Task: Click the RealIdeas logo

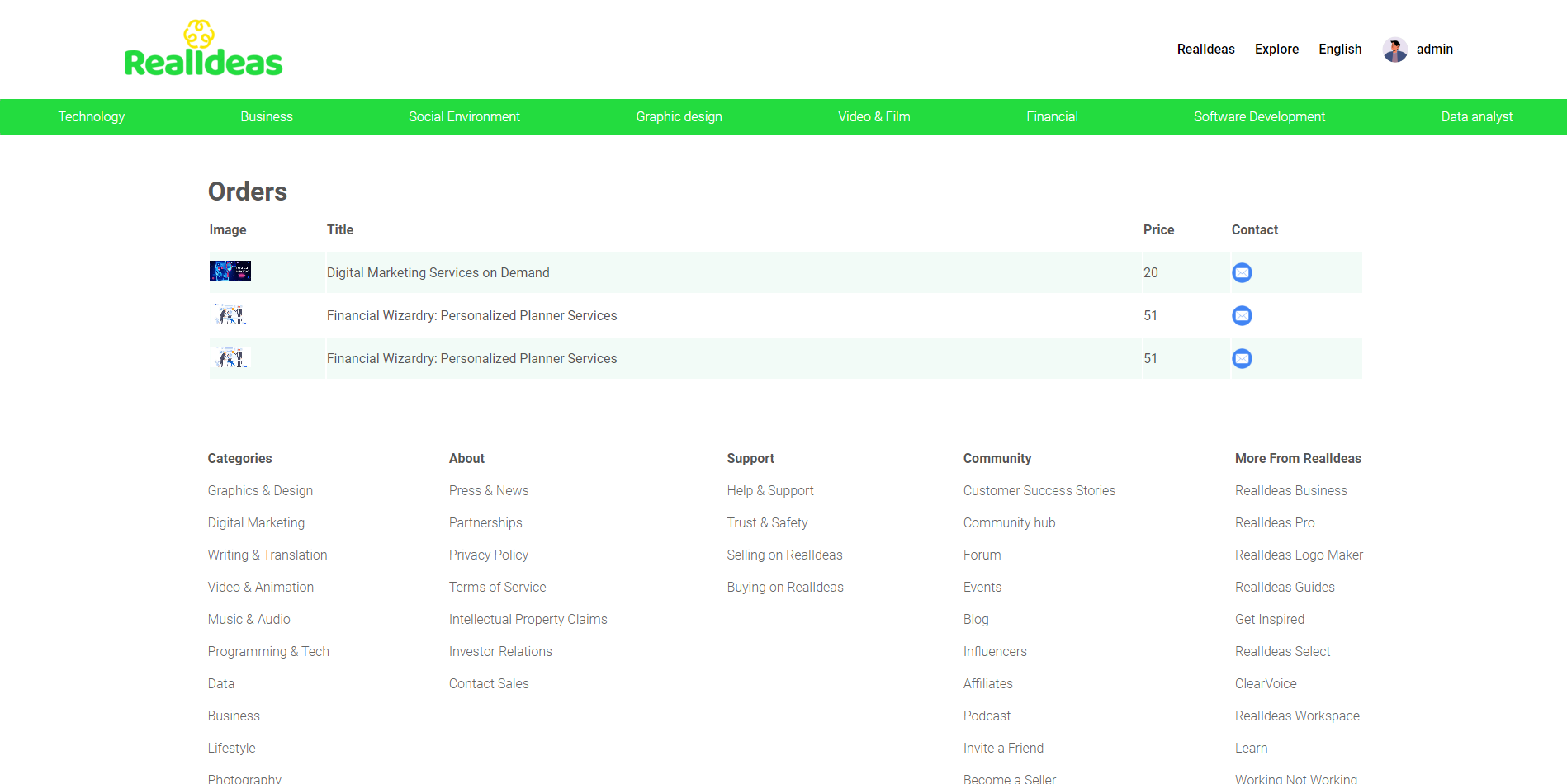Action: [203, 49]
